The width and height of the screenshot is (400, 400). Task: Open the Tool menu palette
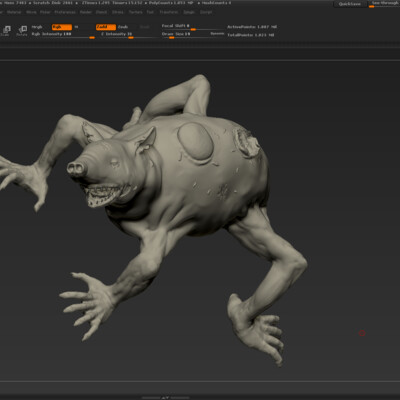tap(150, 12)
